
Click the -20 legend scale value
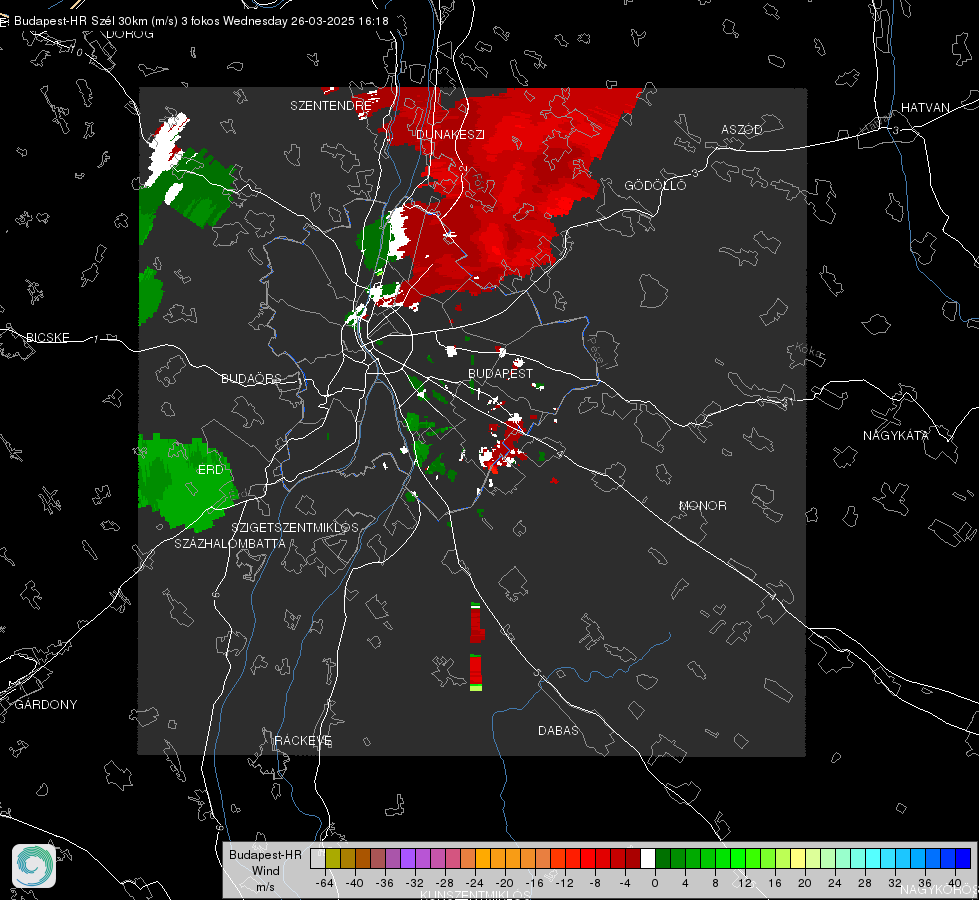click(504, 883)
